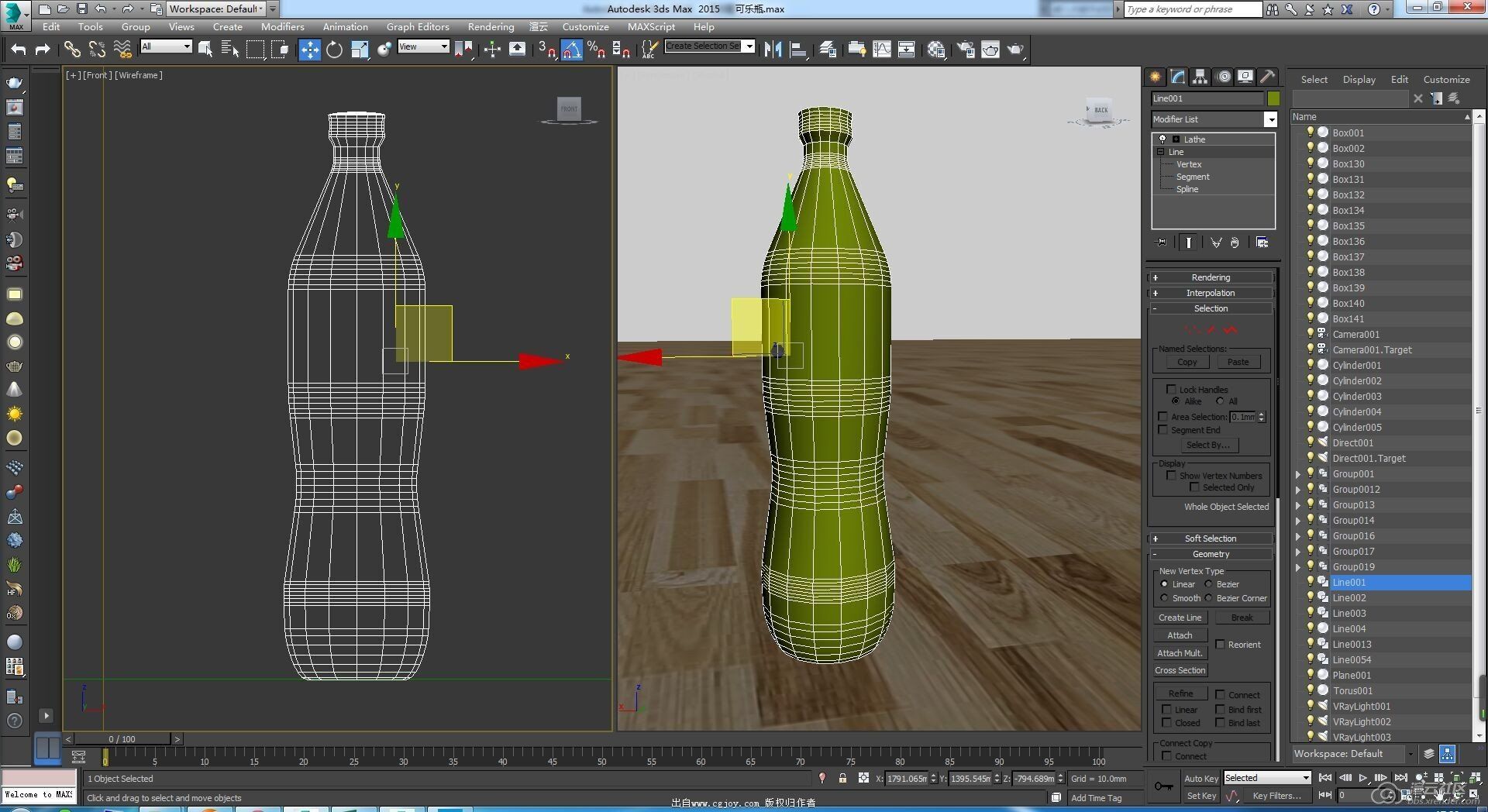The width and height of the screenshot is (1488, 812).
Task: Expand the Soft Selection rollout
Action: [x=1211, y=538]
